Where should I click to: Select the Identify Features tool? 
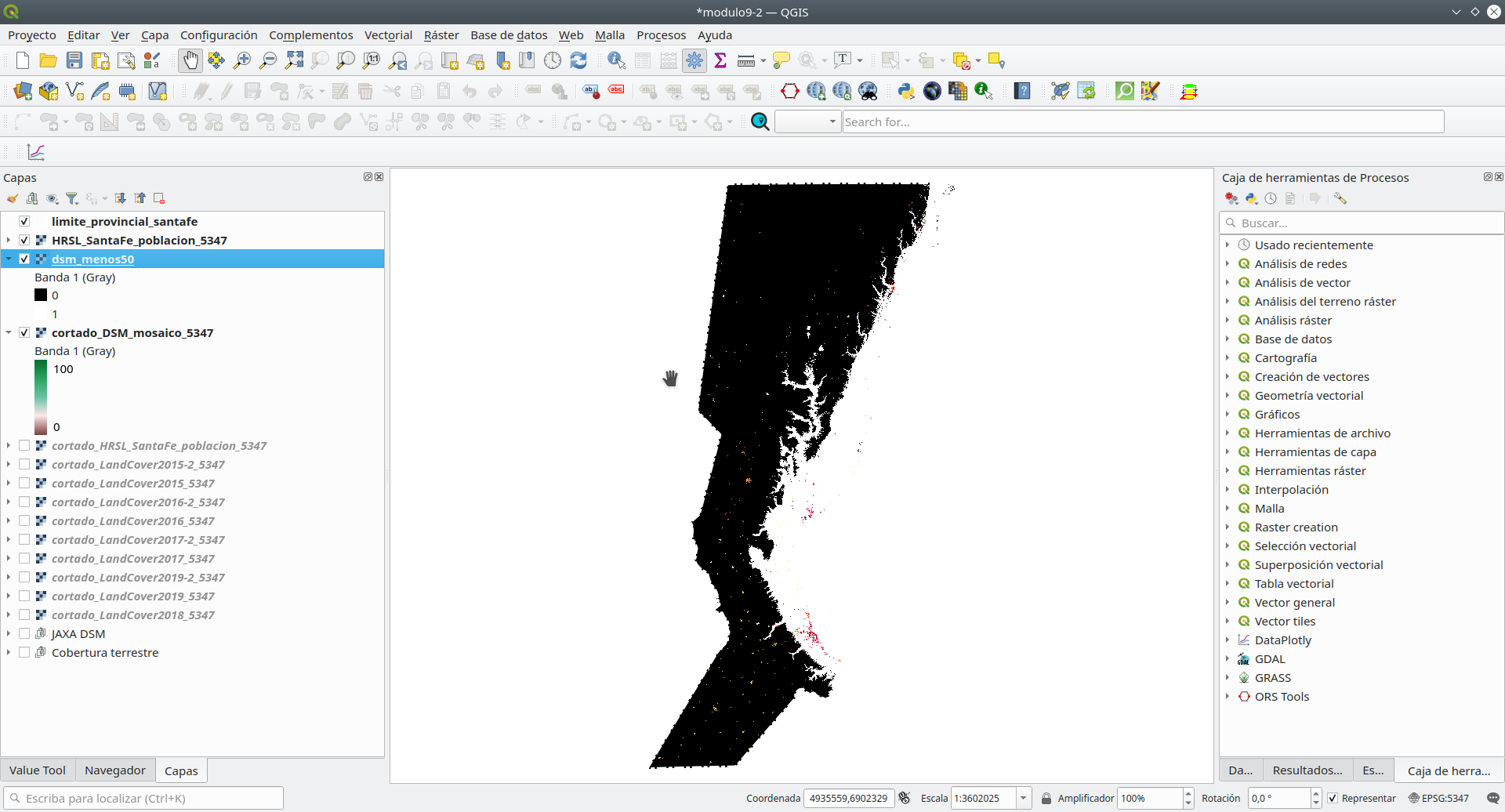pos(616,60)
